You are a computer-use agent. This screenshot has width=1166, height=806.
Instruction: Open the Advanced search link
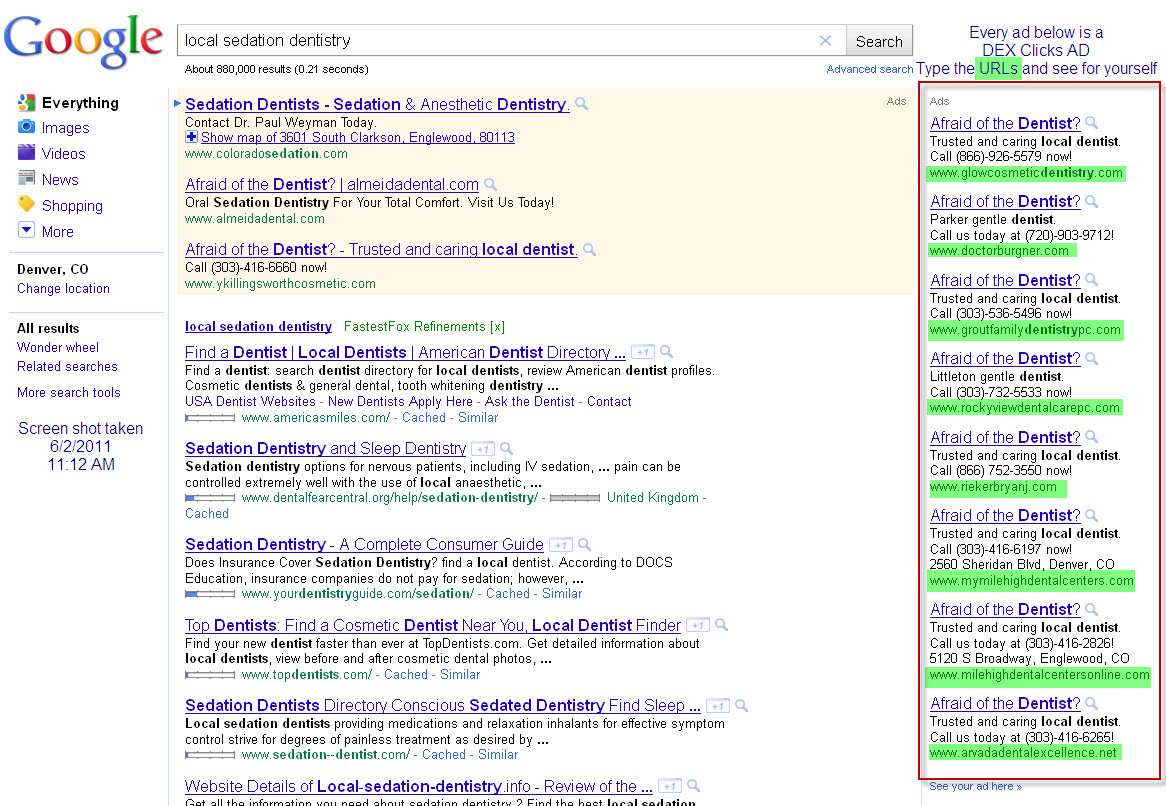[x=869, y=69]
